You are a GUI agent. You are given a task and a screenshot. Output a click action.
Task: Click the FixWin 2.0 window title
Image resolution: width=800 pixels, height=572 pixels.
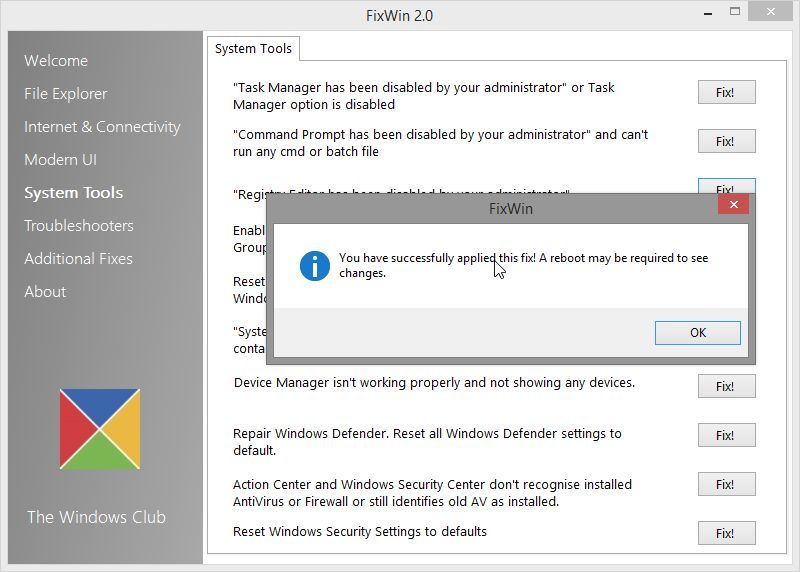[399, 16]
